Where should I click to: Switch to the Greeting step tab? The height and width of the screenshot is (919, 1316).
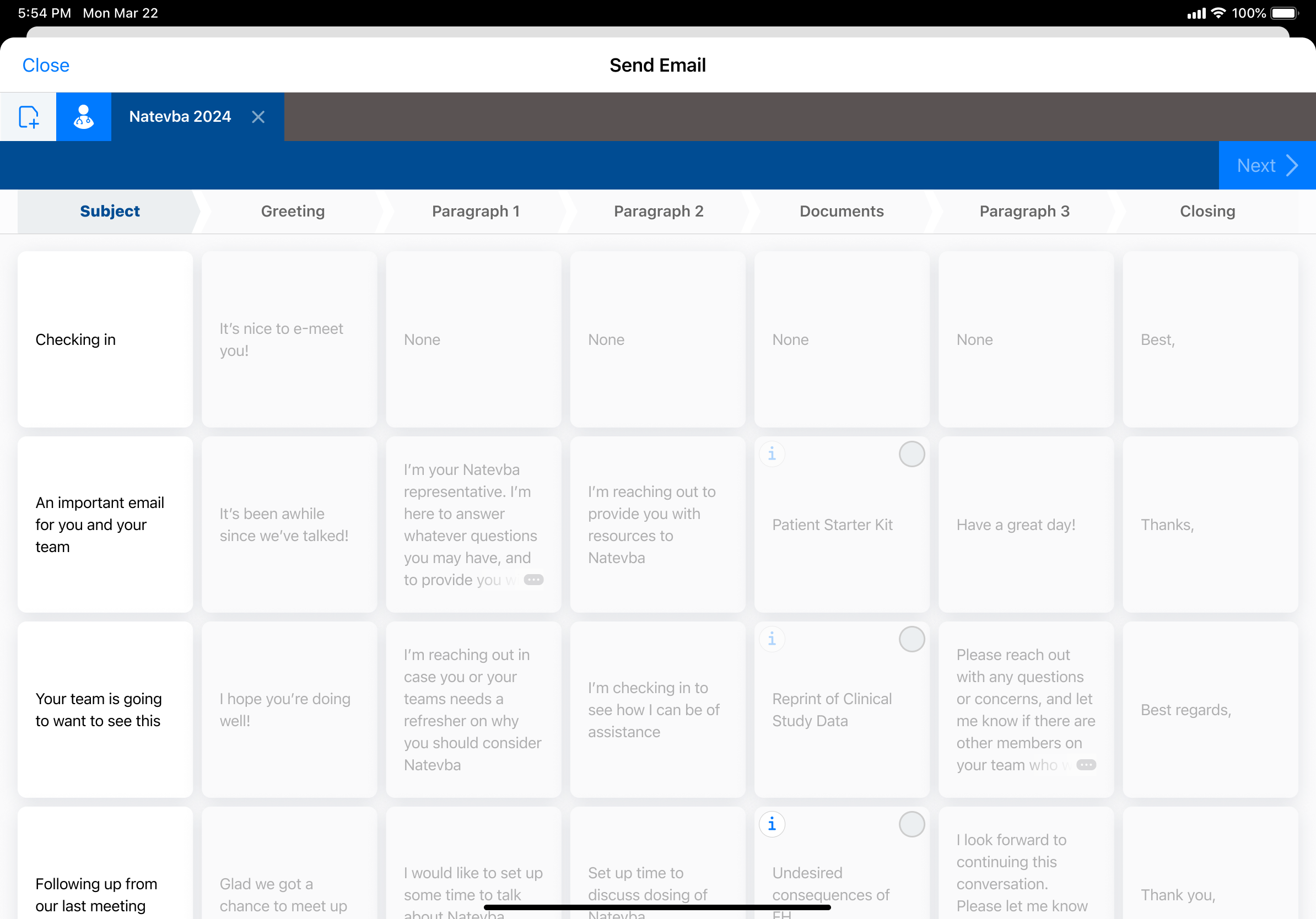click(x=293, y=212)
